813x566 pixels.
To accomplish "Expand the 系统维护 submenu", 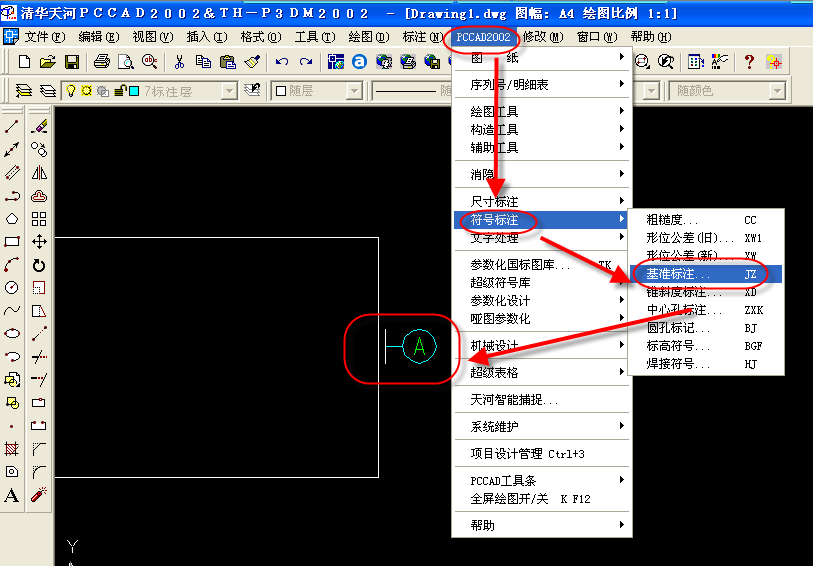I will click(x=542, y=427).
